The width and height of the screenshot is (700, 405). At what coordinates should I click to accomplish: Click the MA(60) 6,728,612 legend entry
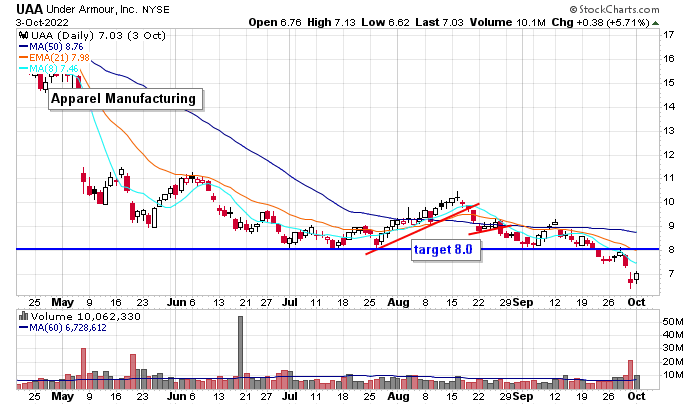(63, 328)
